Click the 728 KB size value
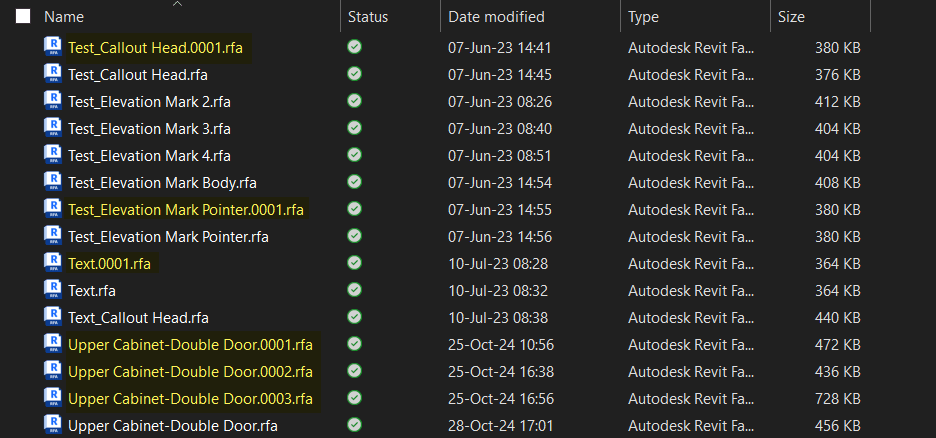The width and height of the screenshot is (936, 438). click(x=838, y=399)
